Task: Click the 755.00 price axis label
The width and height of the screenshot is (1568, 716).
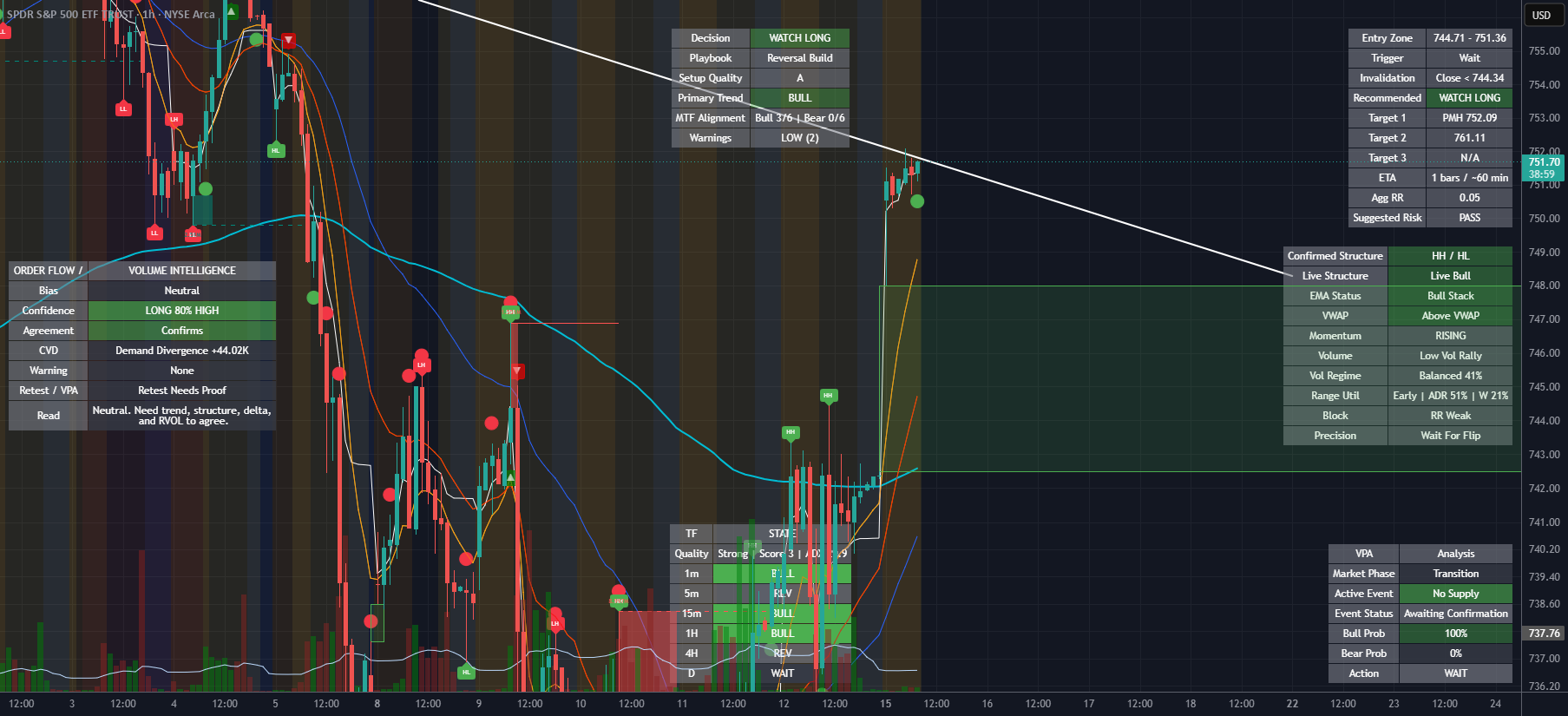Action: pyautogui.click(x=1544, y=51)
